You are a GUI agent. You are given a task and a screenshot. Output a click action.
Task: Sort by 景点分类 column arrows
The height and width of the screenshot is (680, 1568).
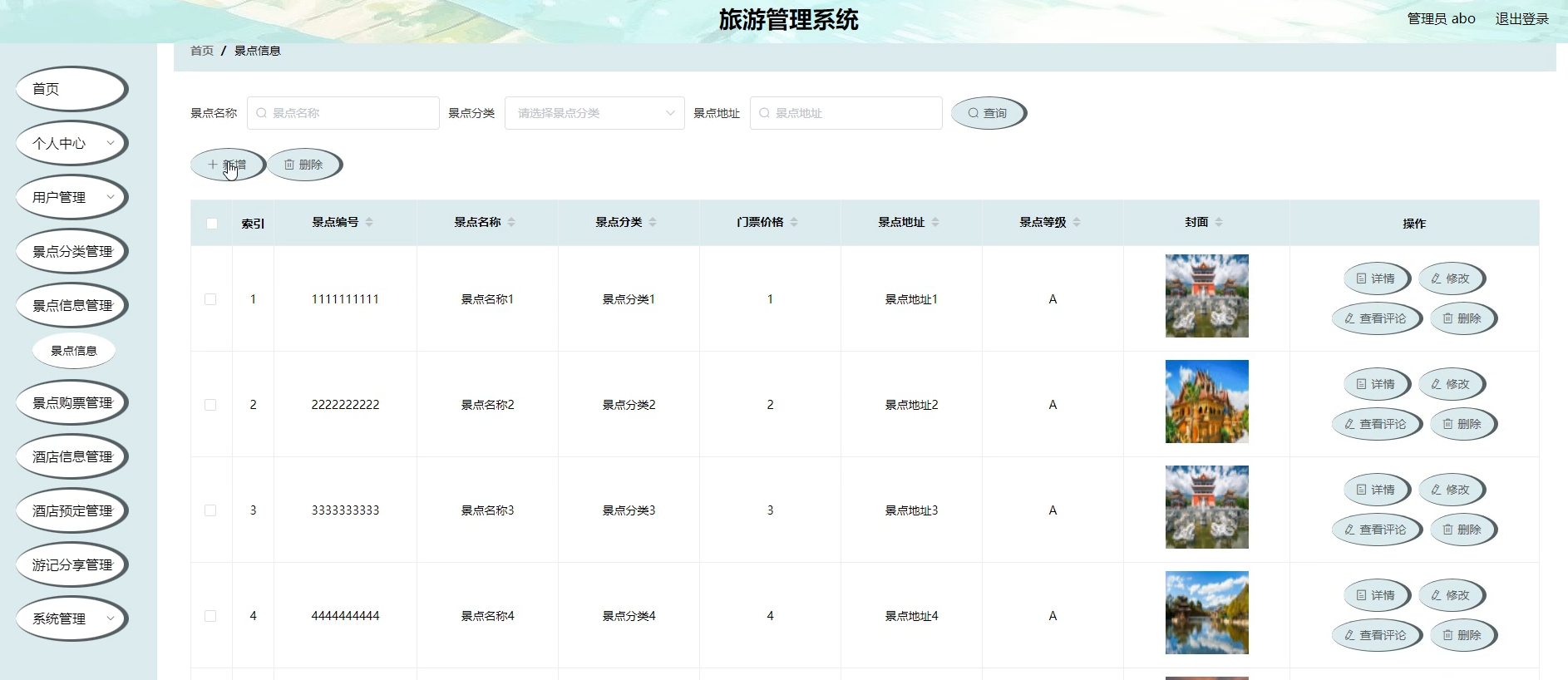tap(653, 222)
